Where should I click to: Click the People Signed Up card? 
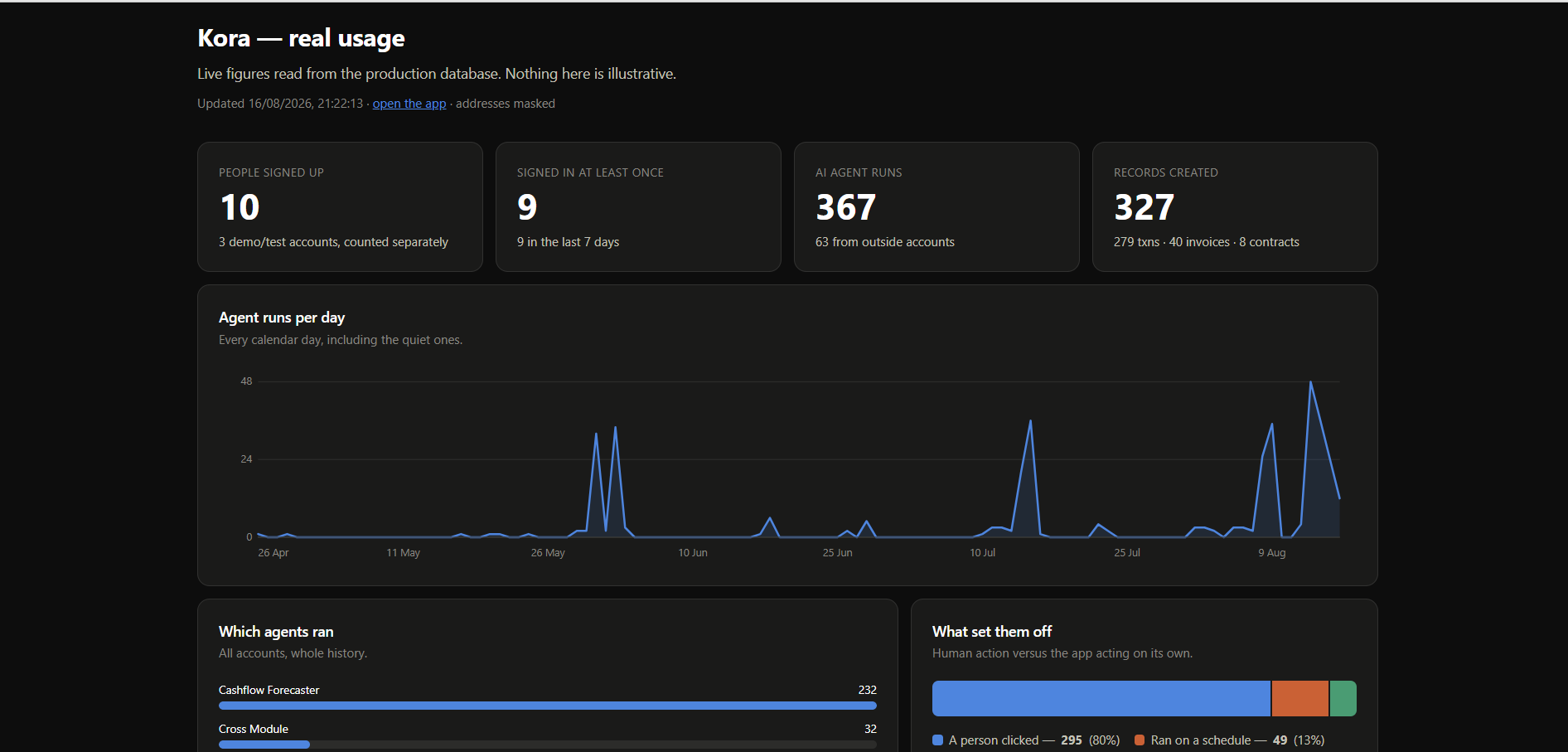click(340, 206)
